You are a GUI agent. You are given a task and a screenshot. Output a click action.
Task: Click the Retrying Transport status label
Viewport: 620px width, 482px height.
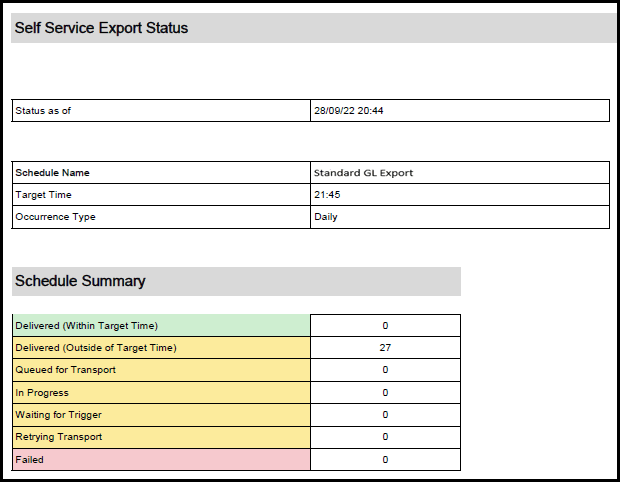tap(58, 437)
